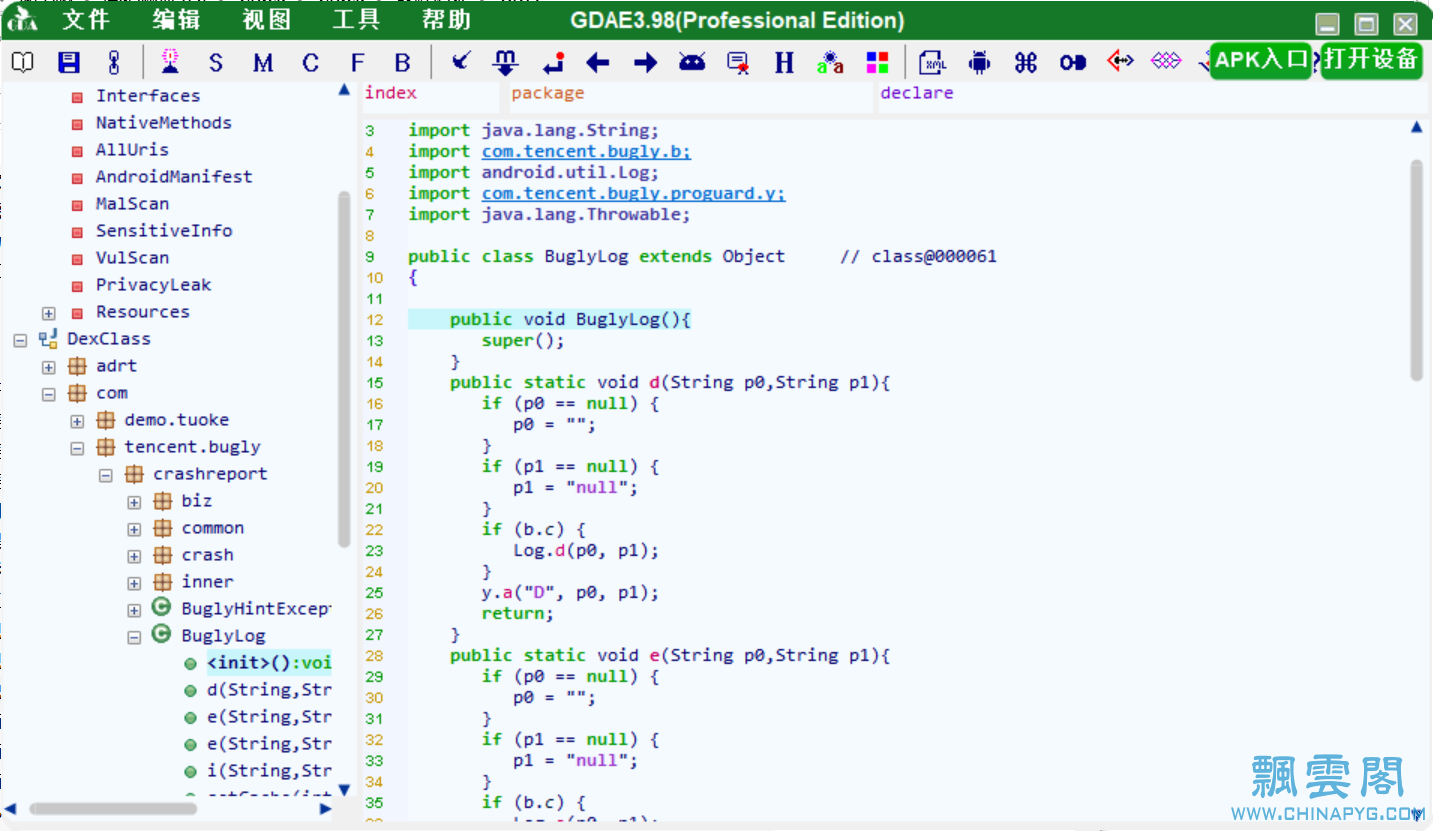Collapse the com package node
1433x831 pixels.
pyautogui.click(x=48, y=394)
